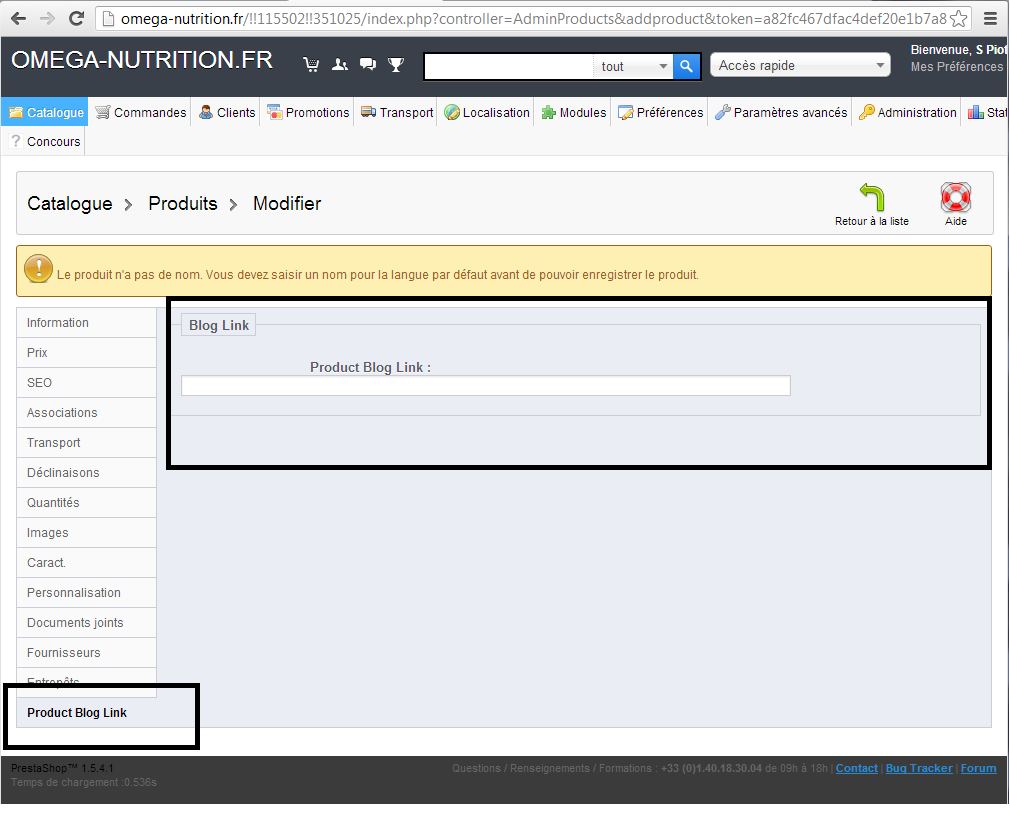The image size is (1010, 815).
Task: Select the Documents joints tab
Action: tap(86, 622)
